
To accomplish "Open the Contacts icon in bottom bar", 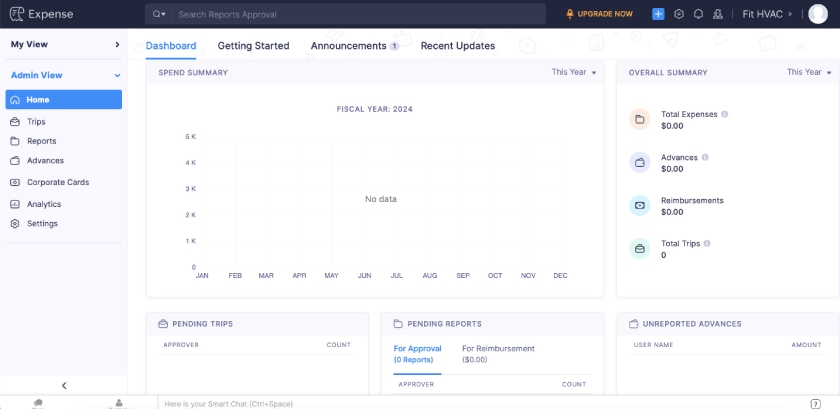I will point(118,404).
